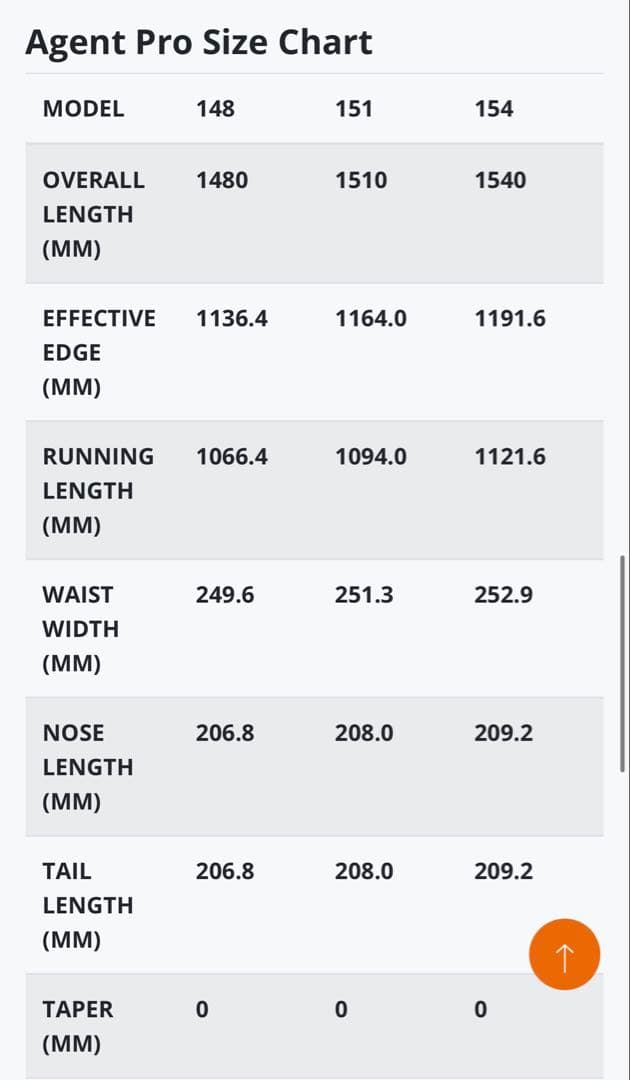Click the NOSE LENGTH (MM) row label
This screenshot has height=1080, width=630.
point(88,767)
